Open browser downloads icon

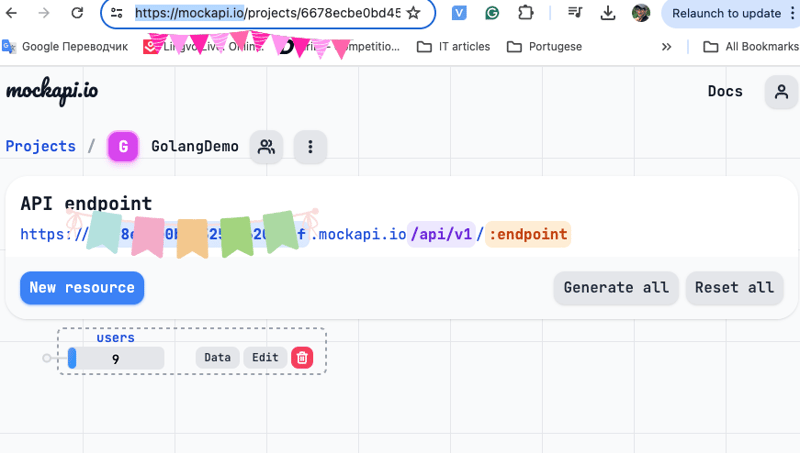608,13
